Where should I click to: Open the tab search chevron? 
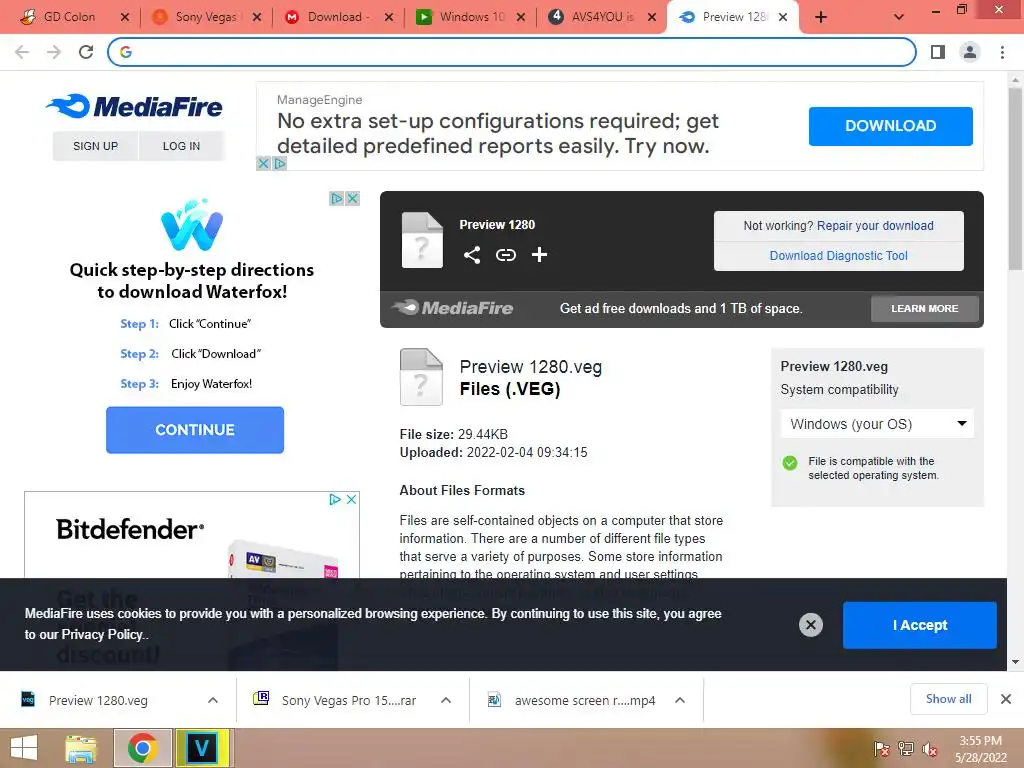point(899,17)
